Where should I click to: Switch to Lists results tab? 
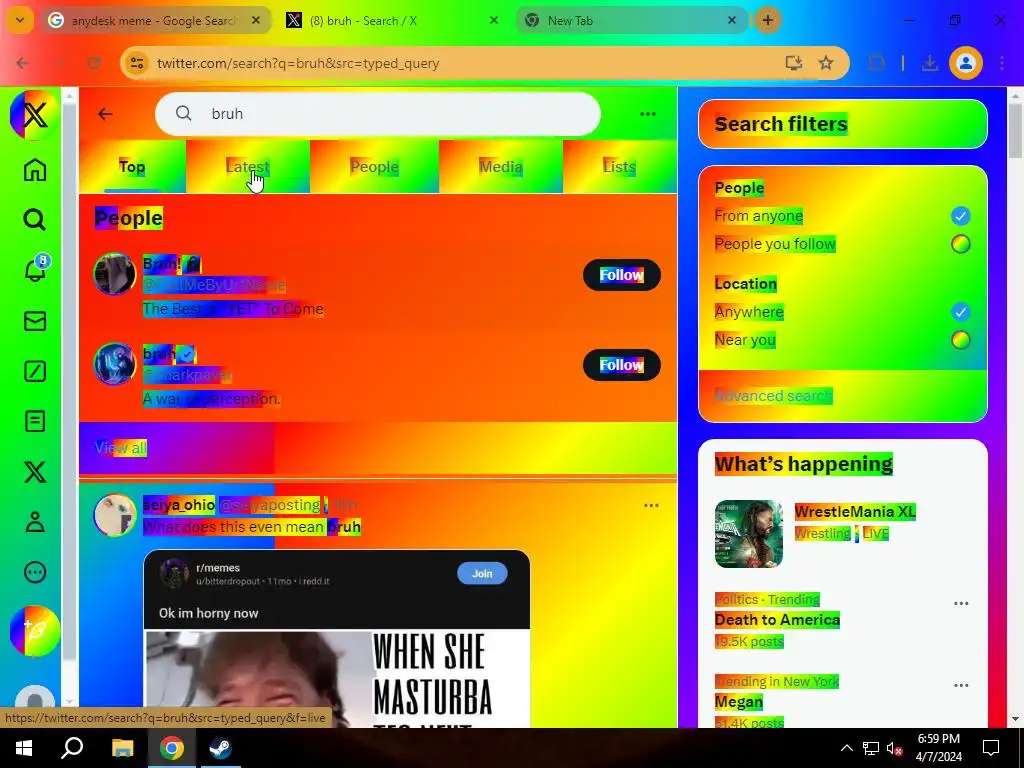[619, 167]
